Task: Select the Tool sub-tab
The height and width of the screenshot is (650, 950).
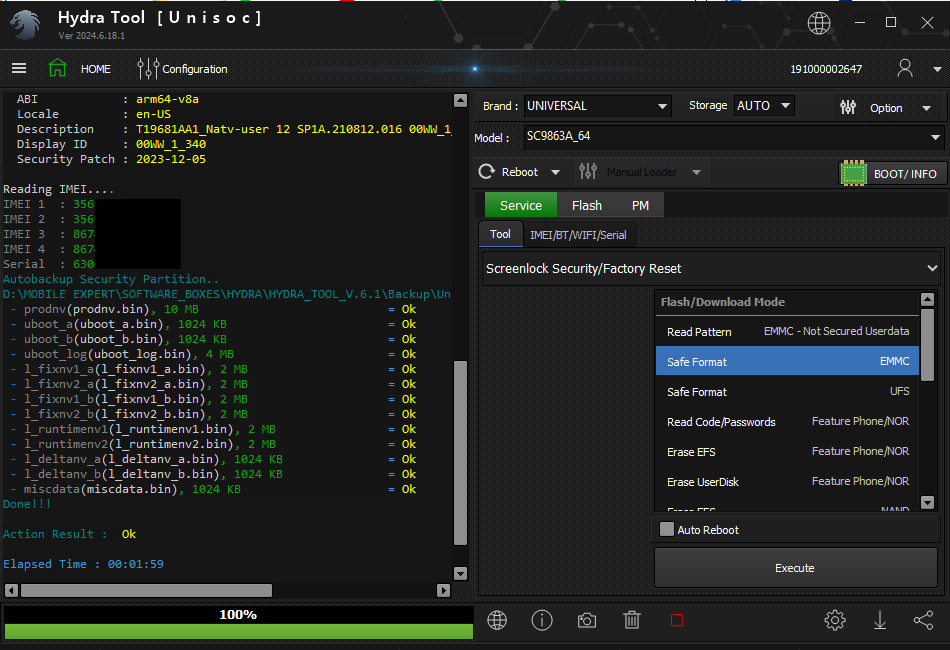Action: click(x=500, y=234)
